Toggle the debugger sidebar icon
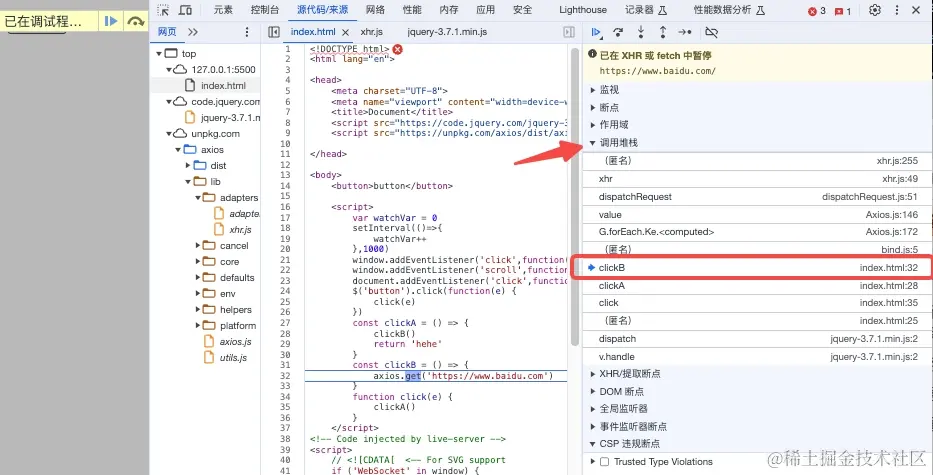 point(569,32)
